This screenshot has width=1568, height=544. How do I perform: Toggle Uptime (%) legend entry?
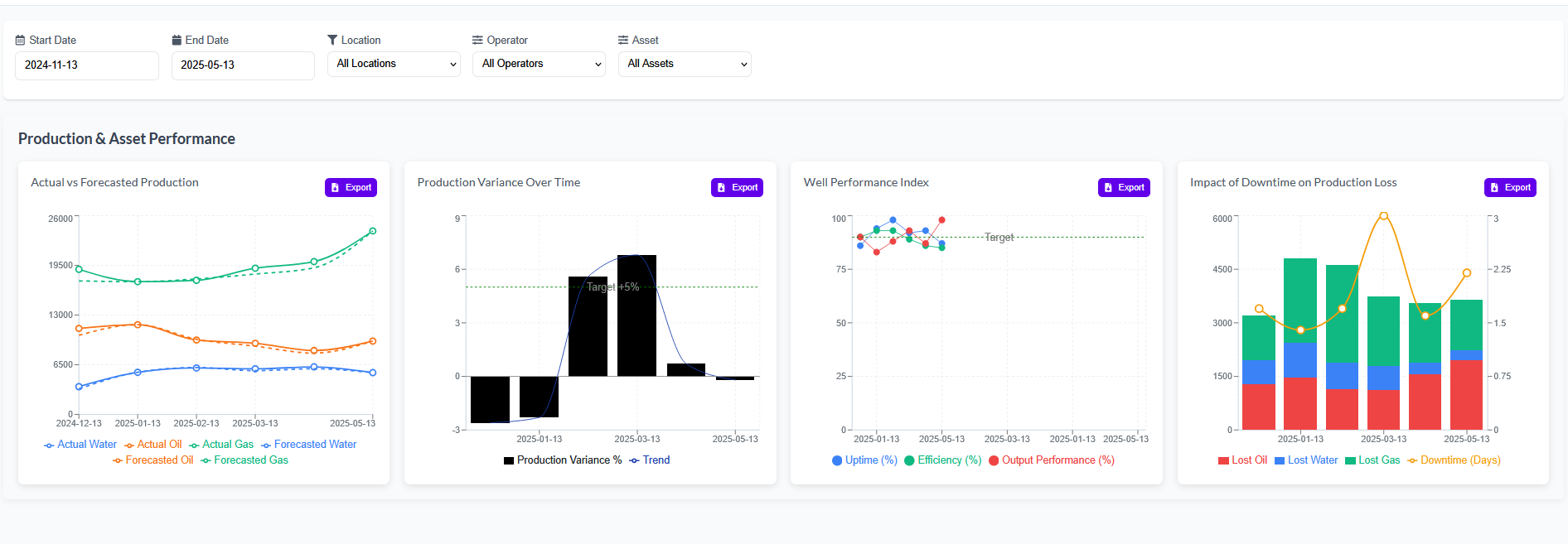(x=864, y=460)
